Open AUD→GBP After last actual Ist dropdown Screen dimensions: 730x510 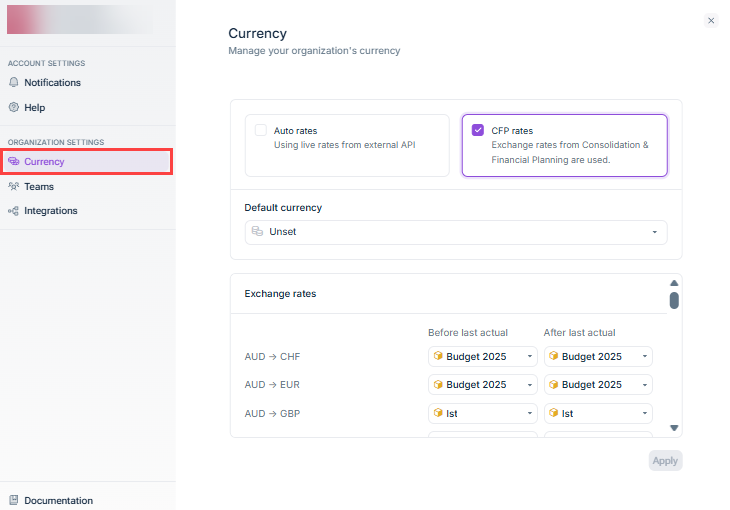[598, 414]
